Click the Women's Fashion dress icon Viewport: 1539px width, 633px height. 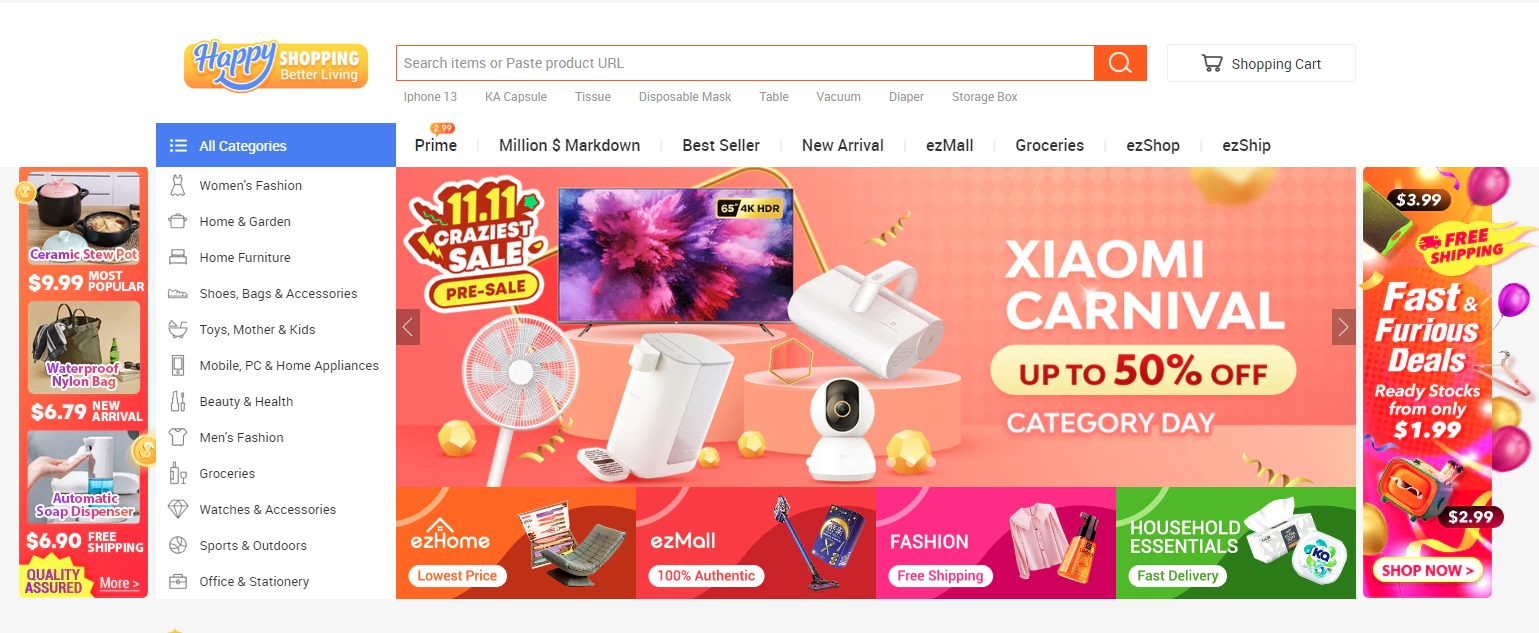(x=178, y=185)
